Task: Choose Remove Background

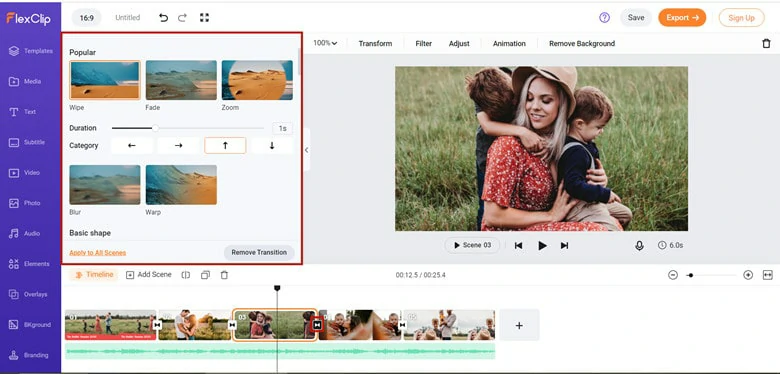Action: [582, 44]
